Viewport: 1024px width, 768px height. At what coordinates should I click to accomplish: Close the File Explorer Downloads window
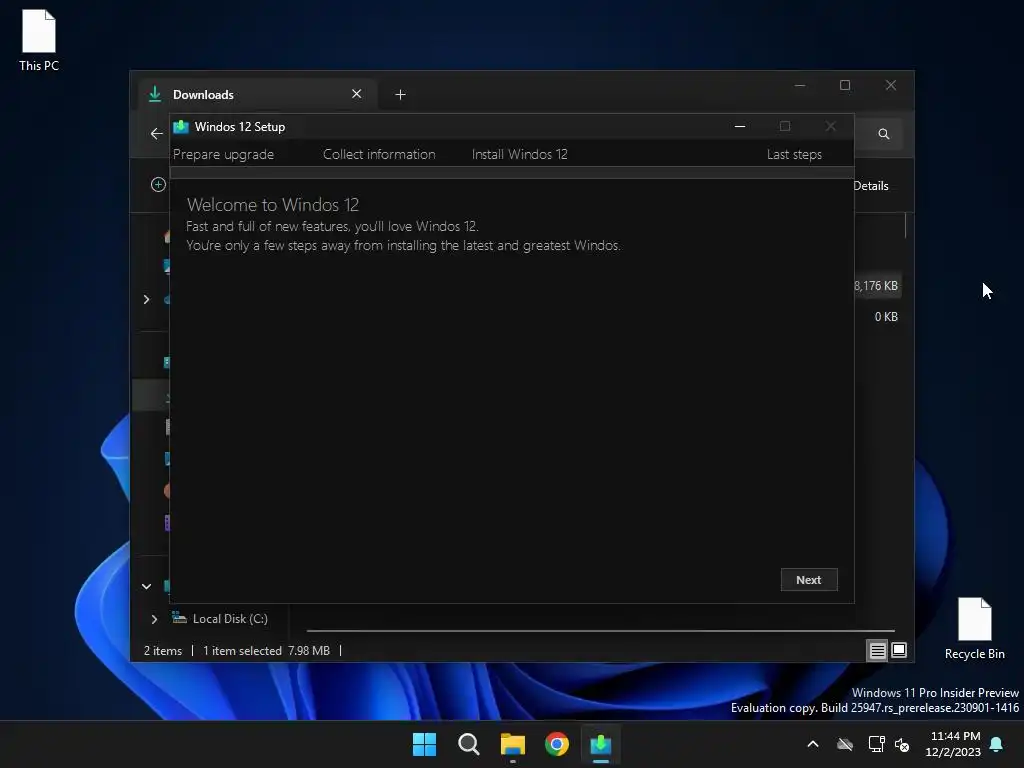coord(891,86)
